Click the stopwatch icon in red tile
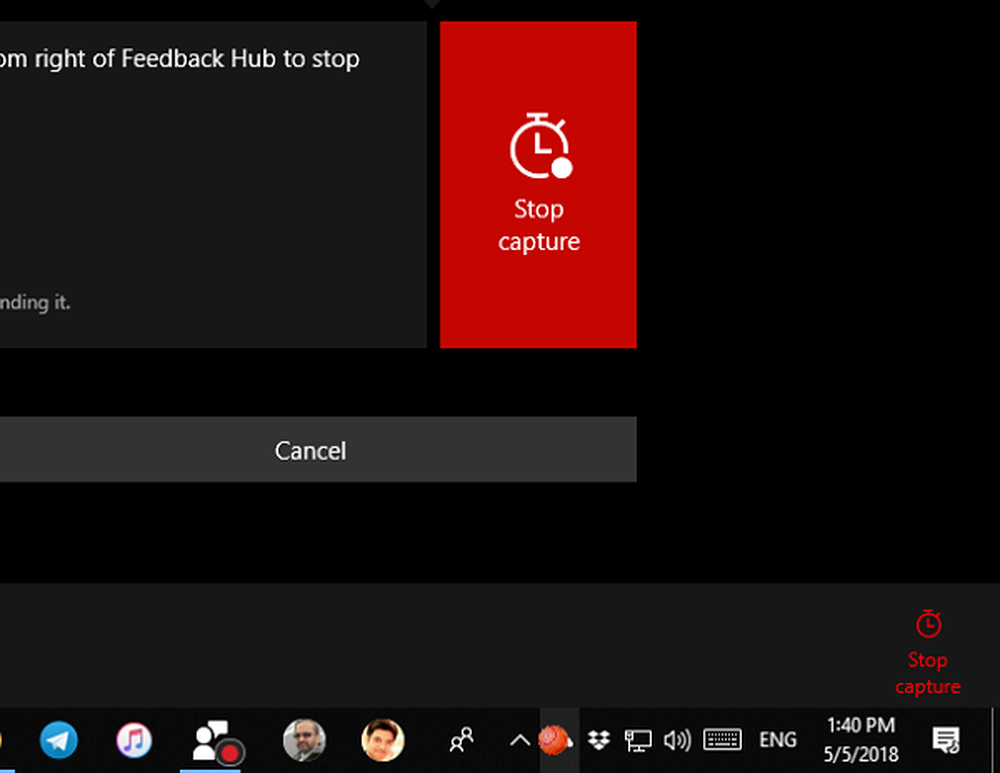The image size is (1000, 773). click(x=539, y=147)
